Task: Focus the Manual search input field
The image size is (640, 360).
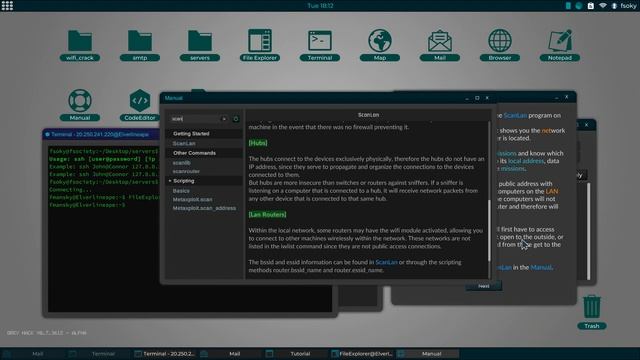Action: point(196,119)
